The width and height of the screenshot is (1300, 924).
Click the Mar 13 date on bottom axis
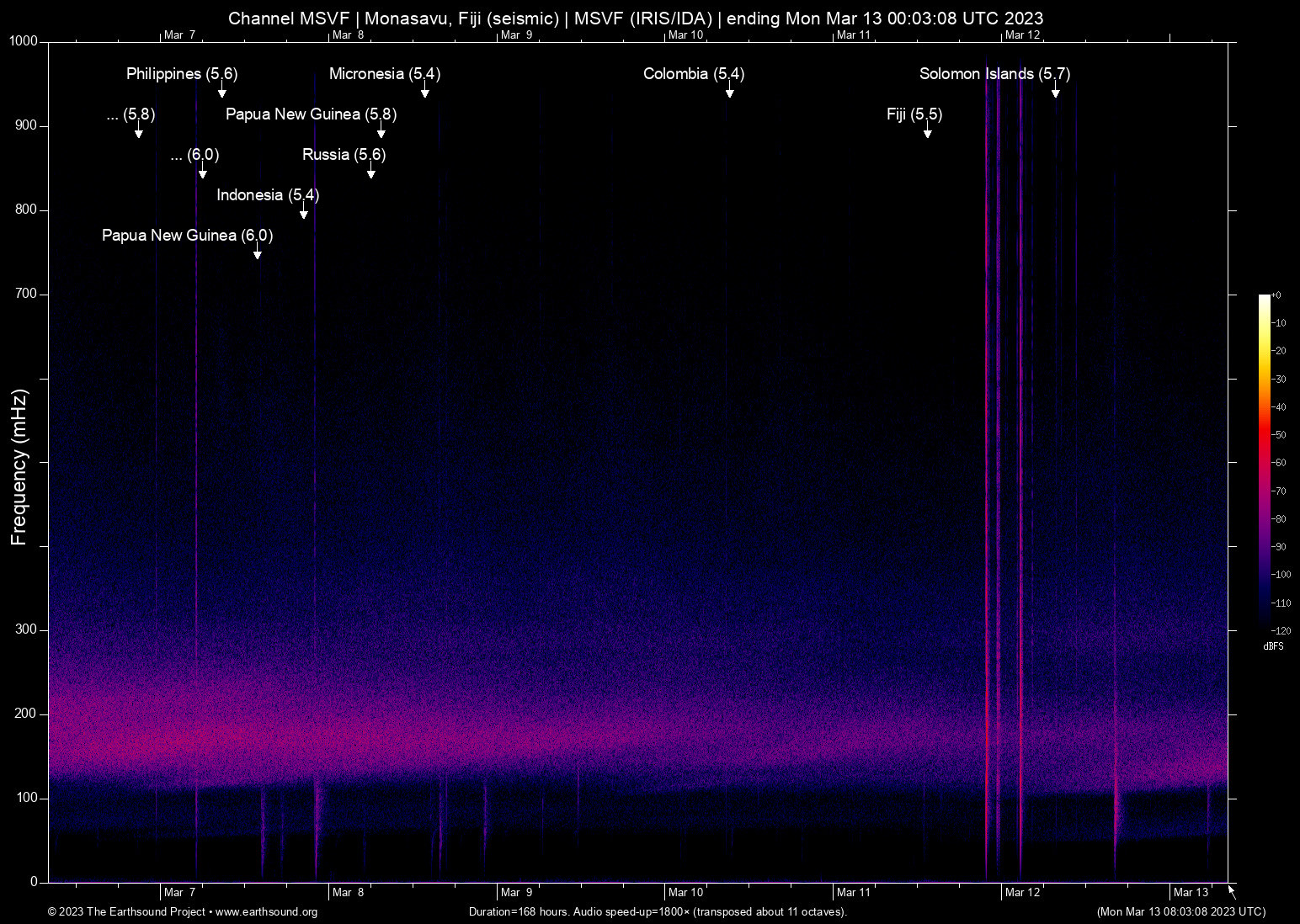[1190, 892]
